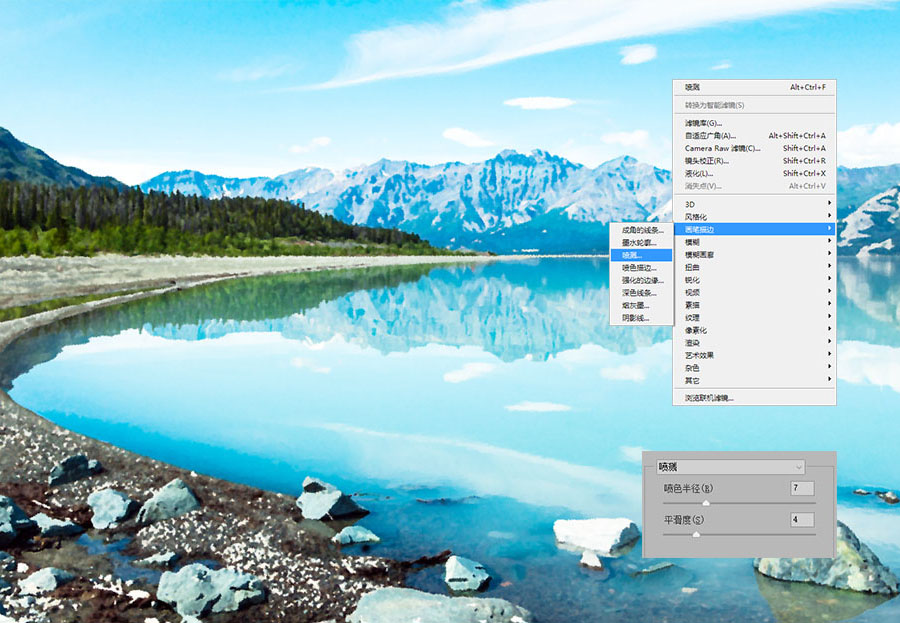Viewport: 900px width, 623px height.
Task: Open the 喷溅 filter type dropdown
Action: 731,467
